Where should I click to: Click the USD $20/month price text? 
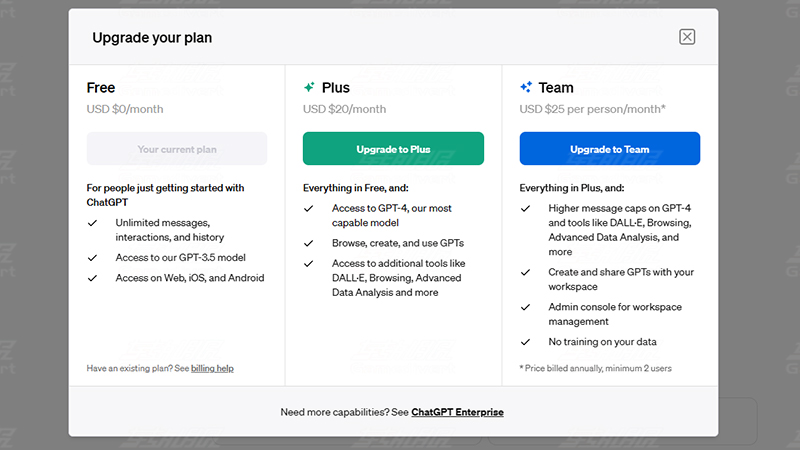point(344,109)
